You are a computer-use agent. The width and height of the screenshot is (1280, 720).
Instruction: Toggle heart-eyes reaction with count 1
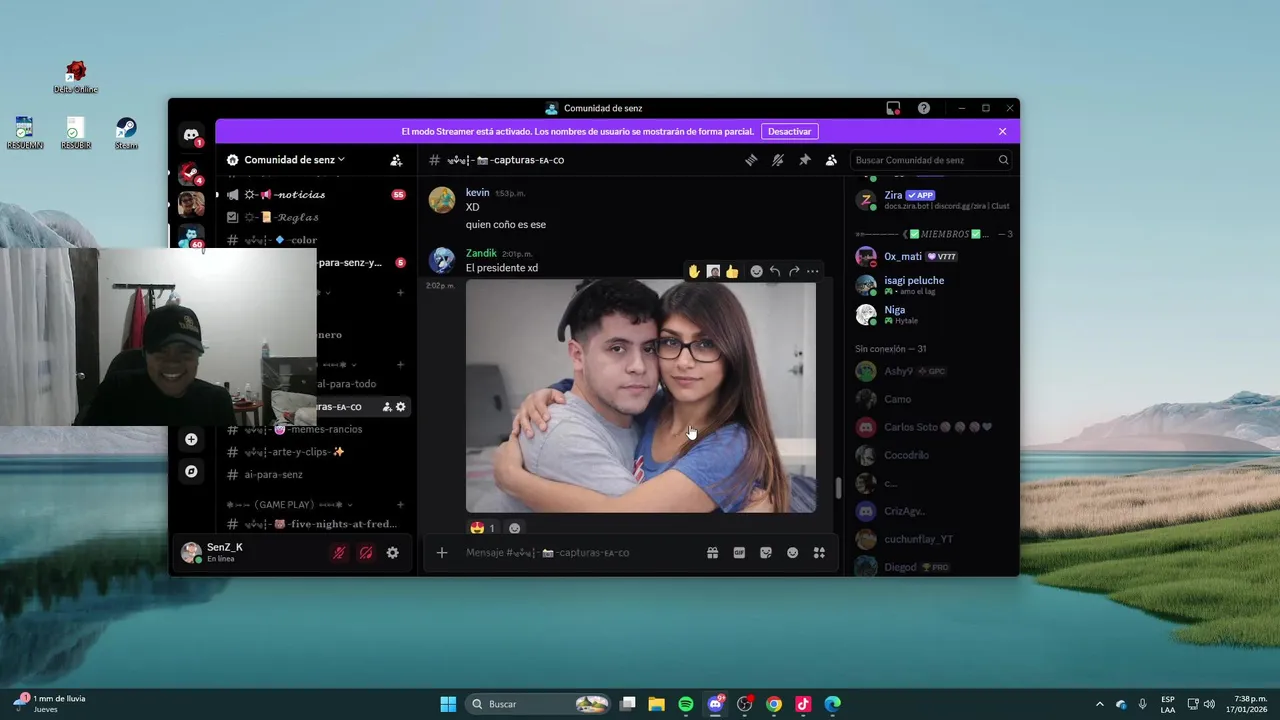pos(482,528)
